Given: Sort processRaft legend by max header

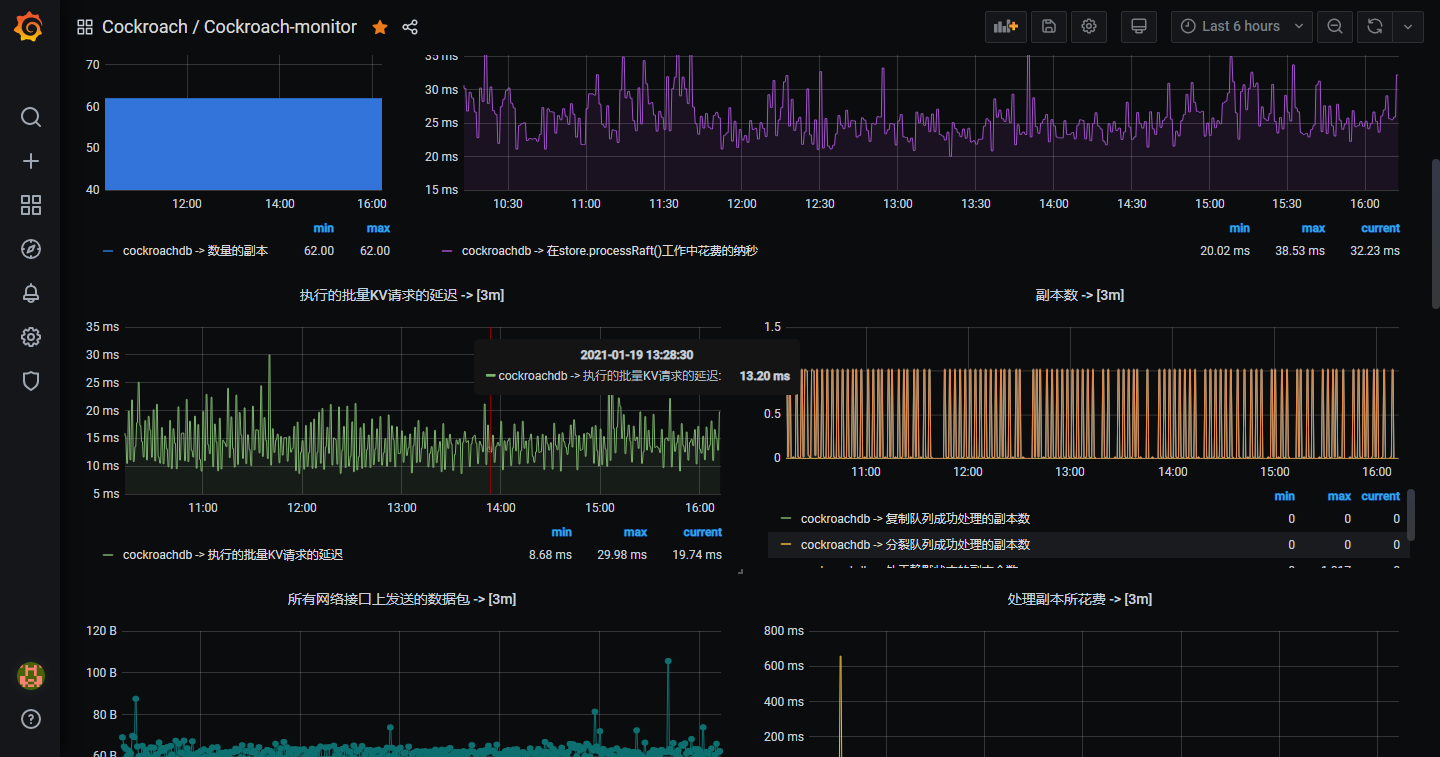Looking at the screenshot, I should pos(1313,228).
